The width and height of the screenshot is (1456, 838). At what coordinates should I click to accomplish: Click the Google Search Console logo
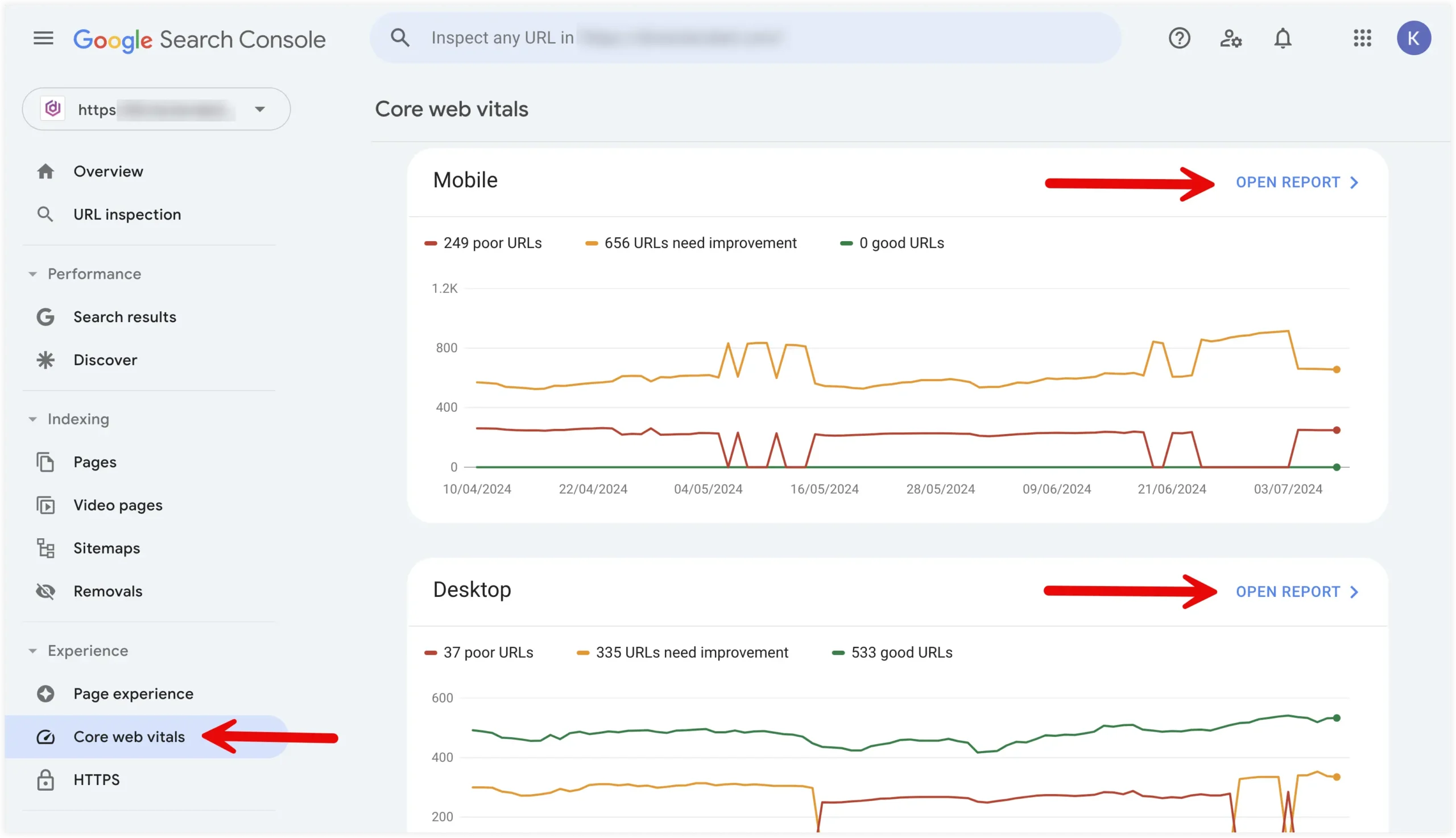[199, 40]
